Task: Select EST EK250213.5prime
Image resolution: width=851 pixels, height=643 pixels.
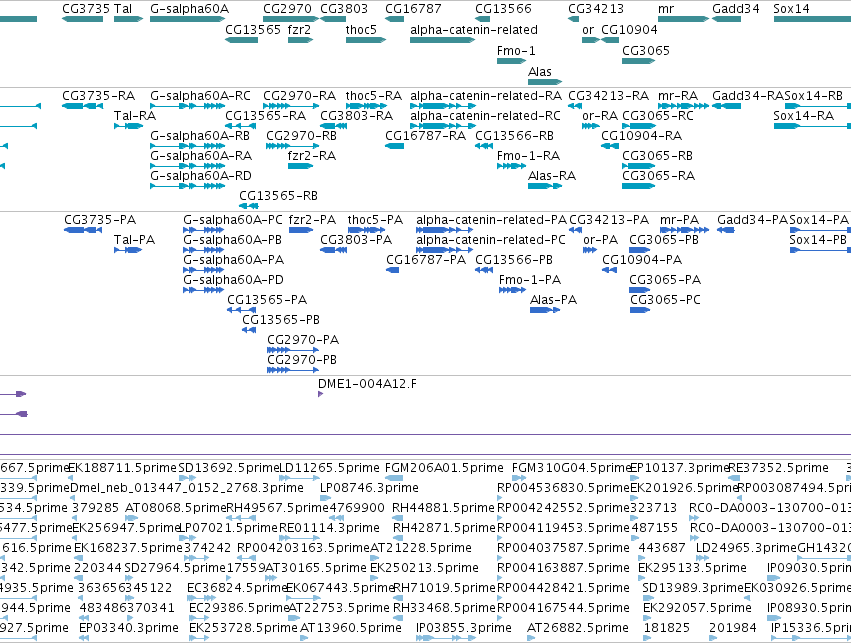Action: [x=424, y=568]
